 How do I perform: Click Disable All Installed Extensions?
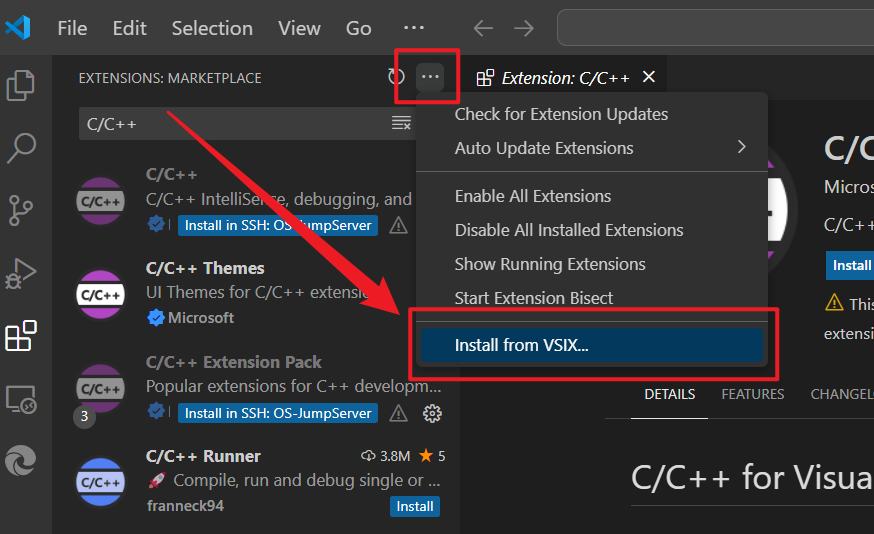(569, 230)
